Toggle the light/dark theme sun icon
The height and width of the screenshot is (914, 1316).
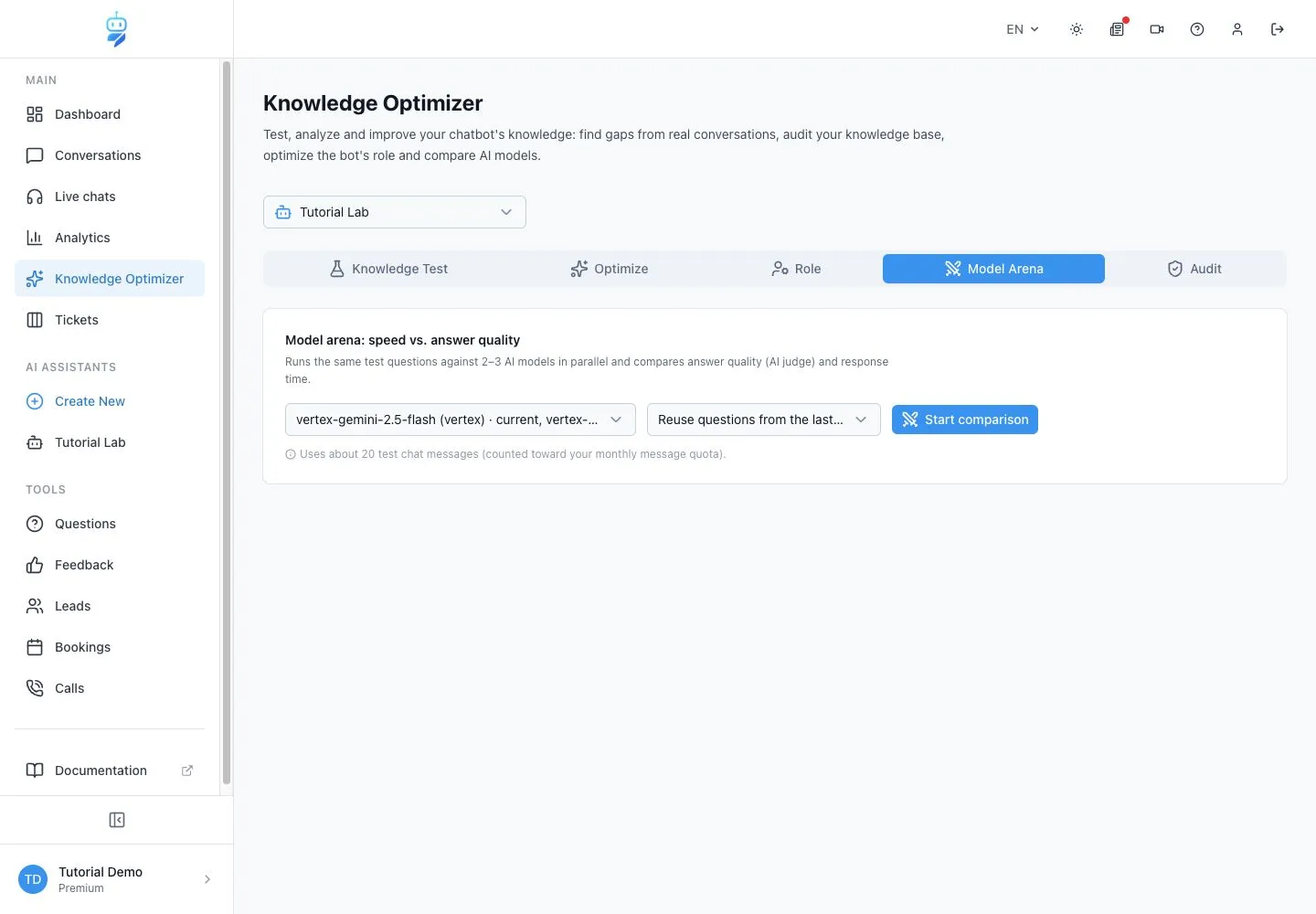[1077, 29]
